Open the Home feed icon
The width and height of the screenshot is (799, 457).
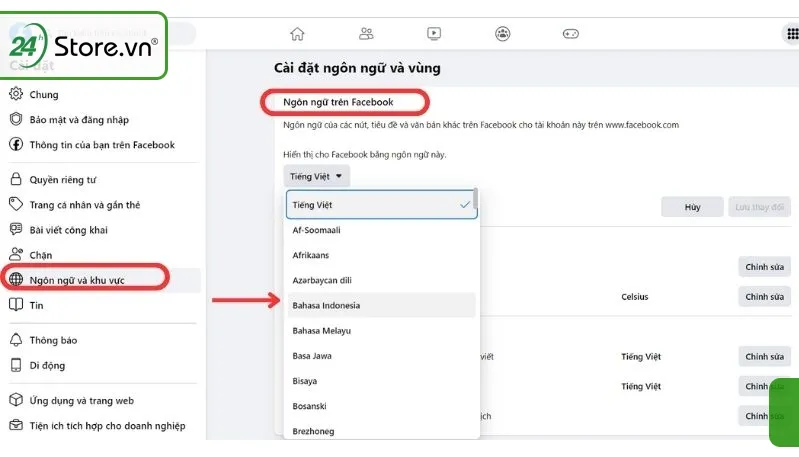pyautogui.click(x=297, y=33)
